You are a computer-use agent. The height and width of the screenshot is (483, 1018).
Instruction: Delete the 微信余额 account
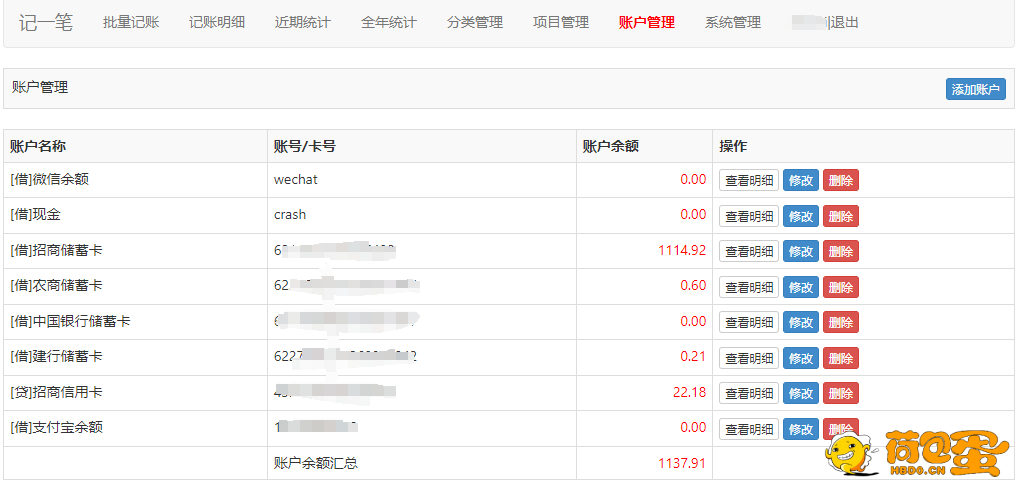[841, 180]
